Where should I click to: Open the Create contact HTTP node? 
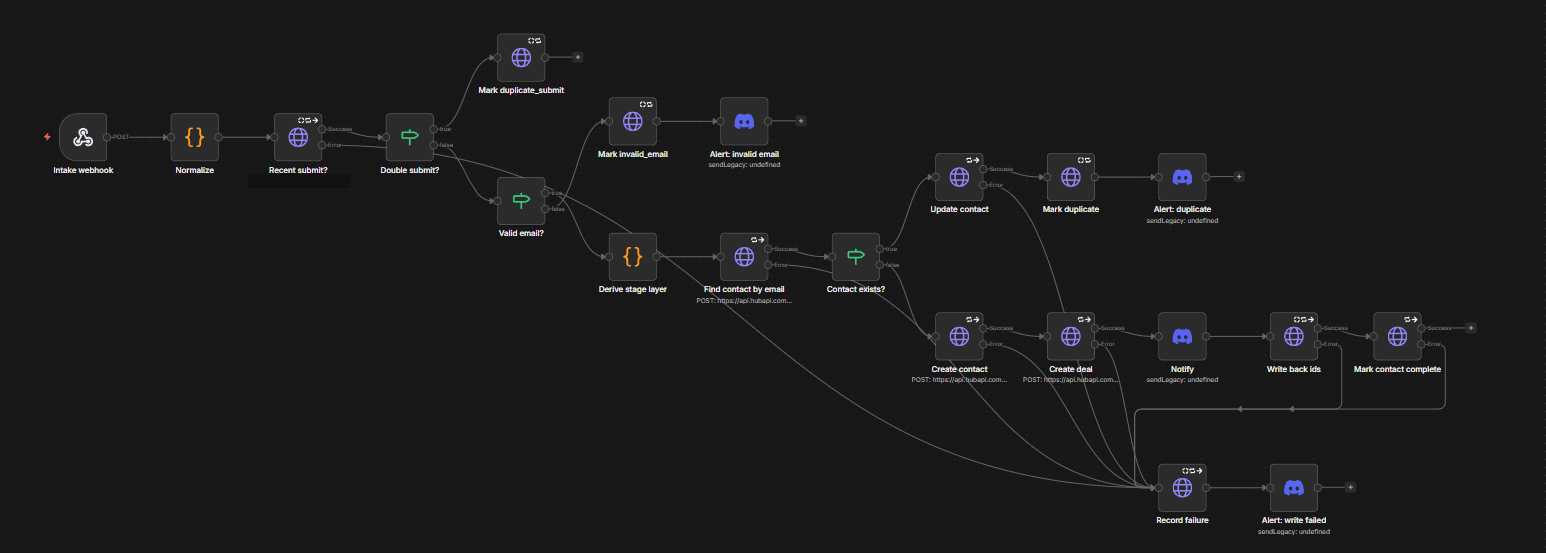point(959,336)
